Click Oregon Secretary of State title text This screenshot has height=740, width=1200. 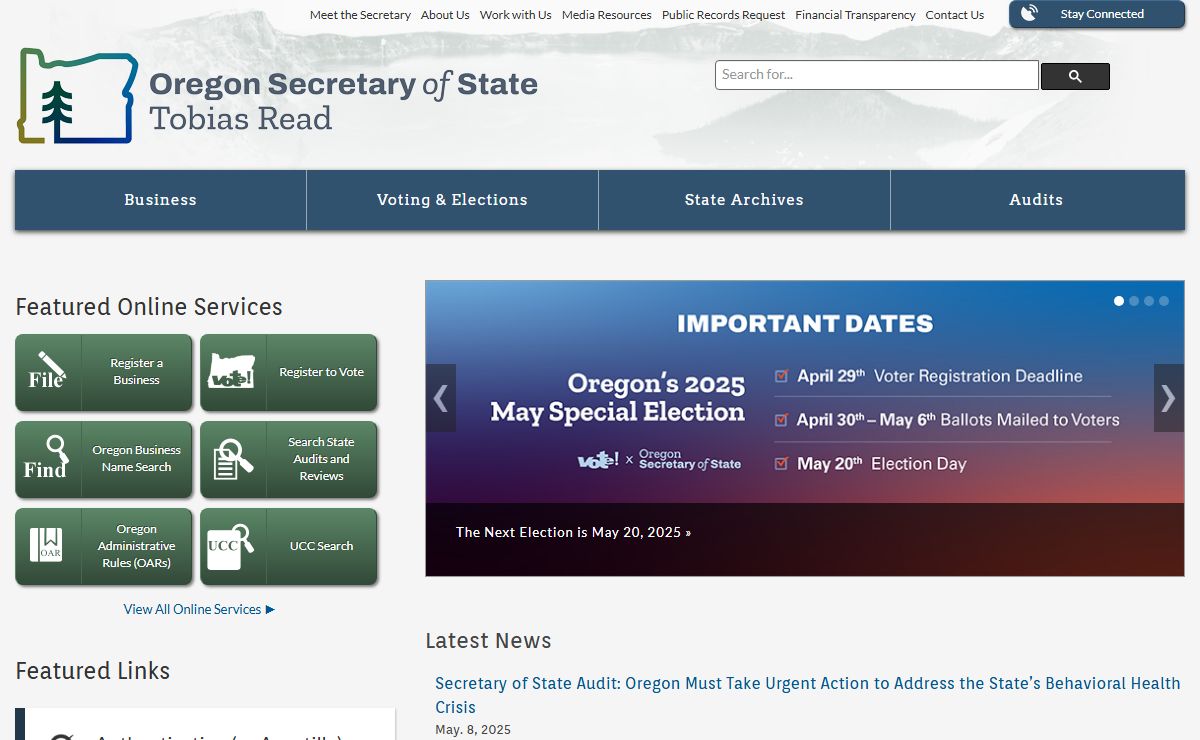point(343,84)
